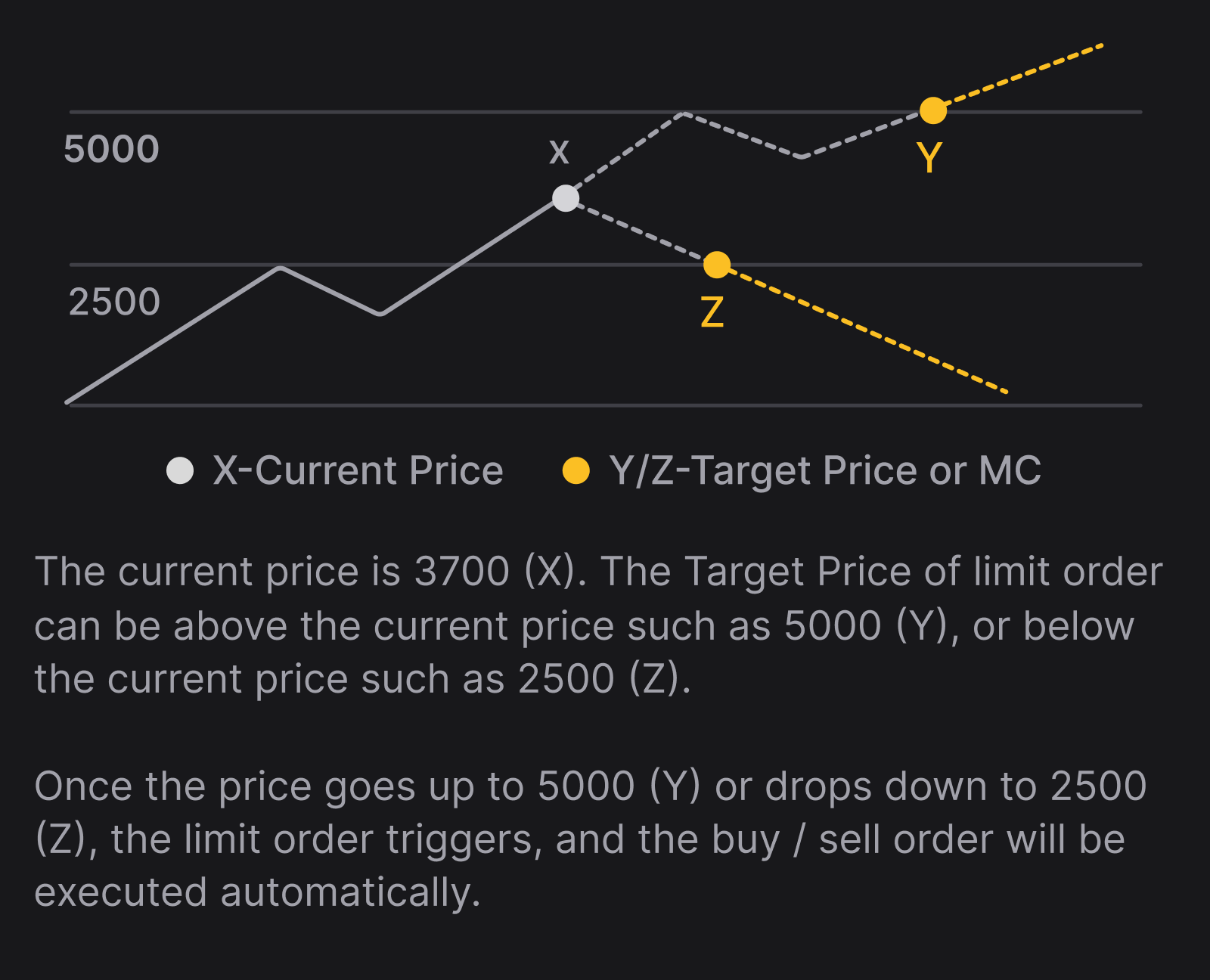The height and width of the screenshot is (980, 1210).
Task: Click gray legend dot for Current Price
Action: tap(180, 470)
